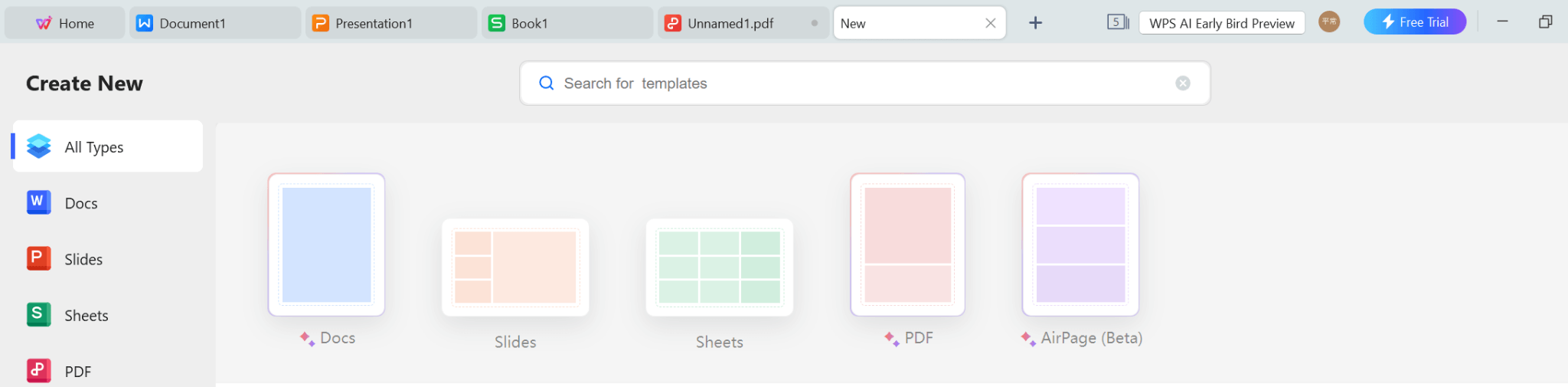Open the PDF category in sidebar
Screen dimensions: 1568x387
click(x=77, y=372)
